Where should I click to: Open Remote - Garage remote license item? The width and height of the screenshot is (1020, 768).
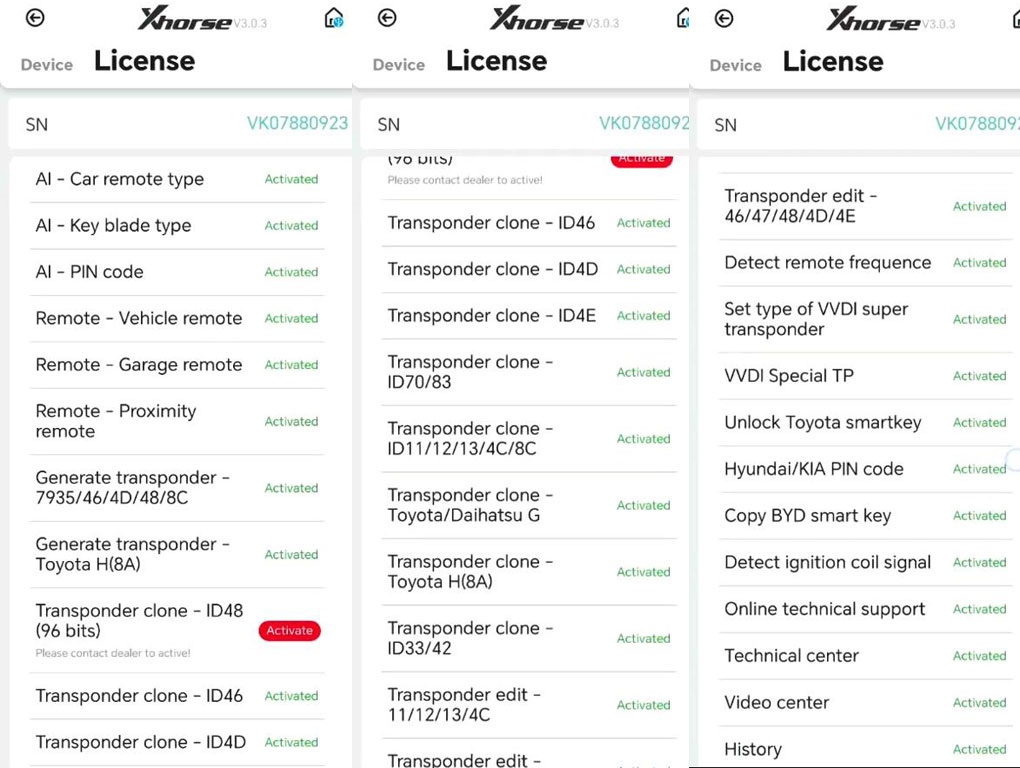point(139,366)
